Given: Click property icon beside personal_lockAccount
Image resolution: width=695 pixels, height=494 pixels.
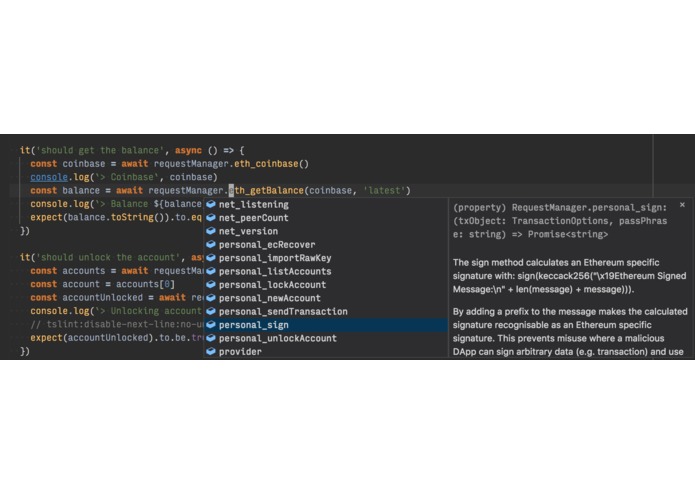Looking at the screenshot, I should pos(211,284).
